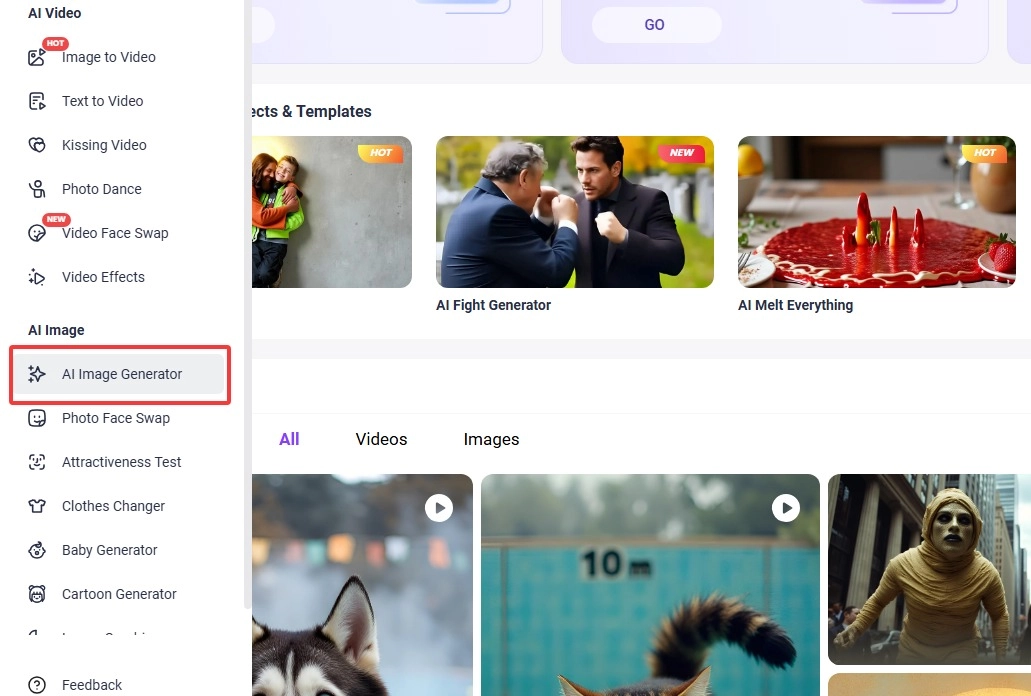The image size is (1031, 696).
Task: Open the AI Fight Generator thumbnail
Action: [x=574, y=212]
